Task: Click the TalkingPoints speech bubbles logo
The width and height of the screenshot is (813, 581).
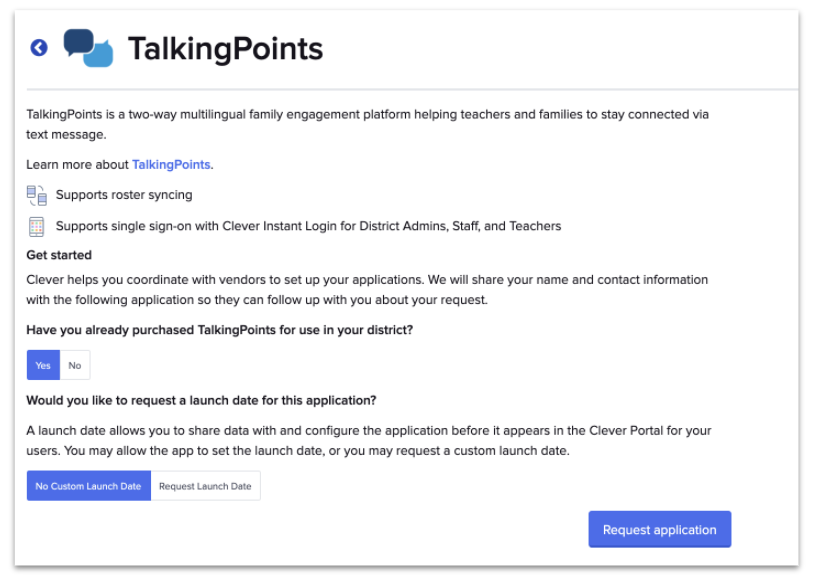Action: tap(88, 46)
